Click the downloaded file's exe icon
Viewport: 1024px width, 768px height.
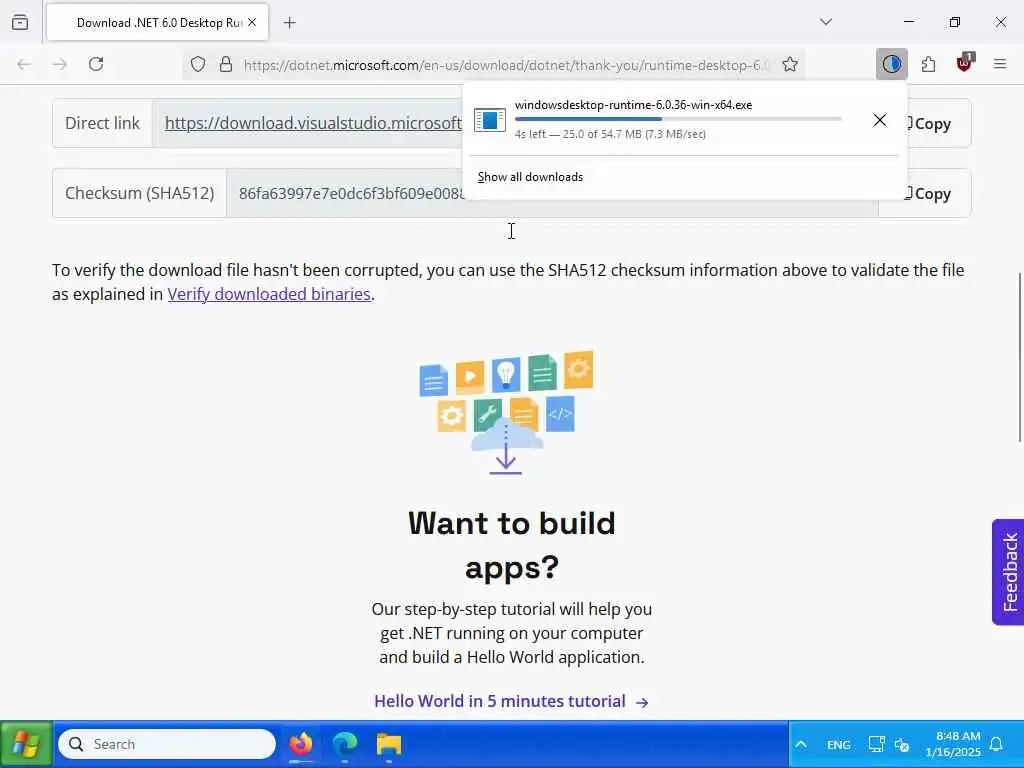[490, 120]
